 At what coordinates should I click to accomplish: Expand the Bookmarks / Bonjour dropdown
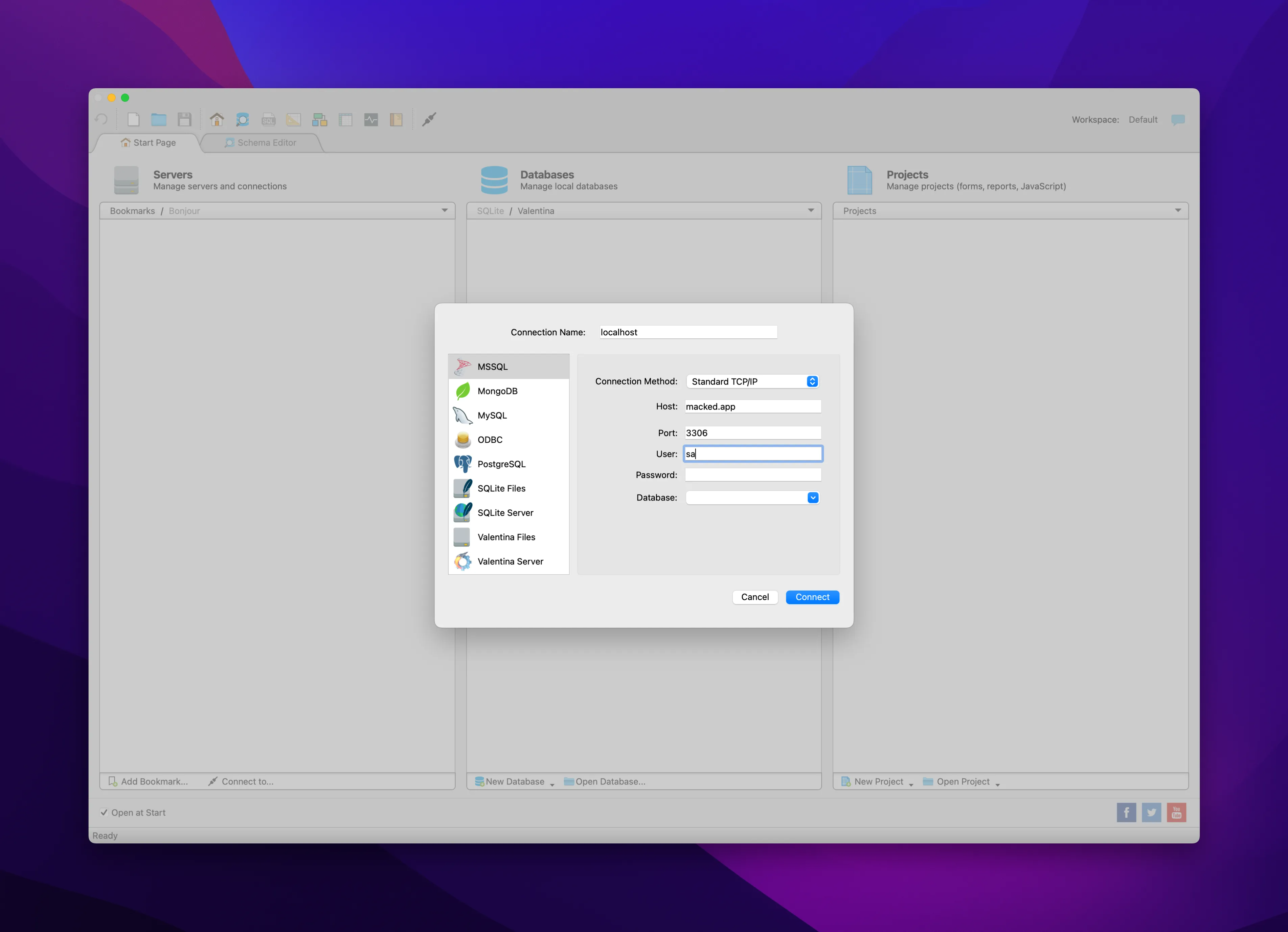(x=444, y=211)
